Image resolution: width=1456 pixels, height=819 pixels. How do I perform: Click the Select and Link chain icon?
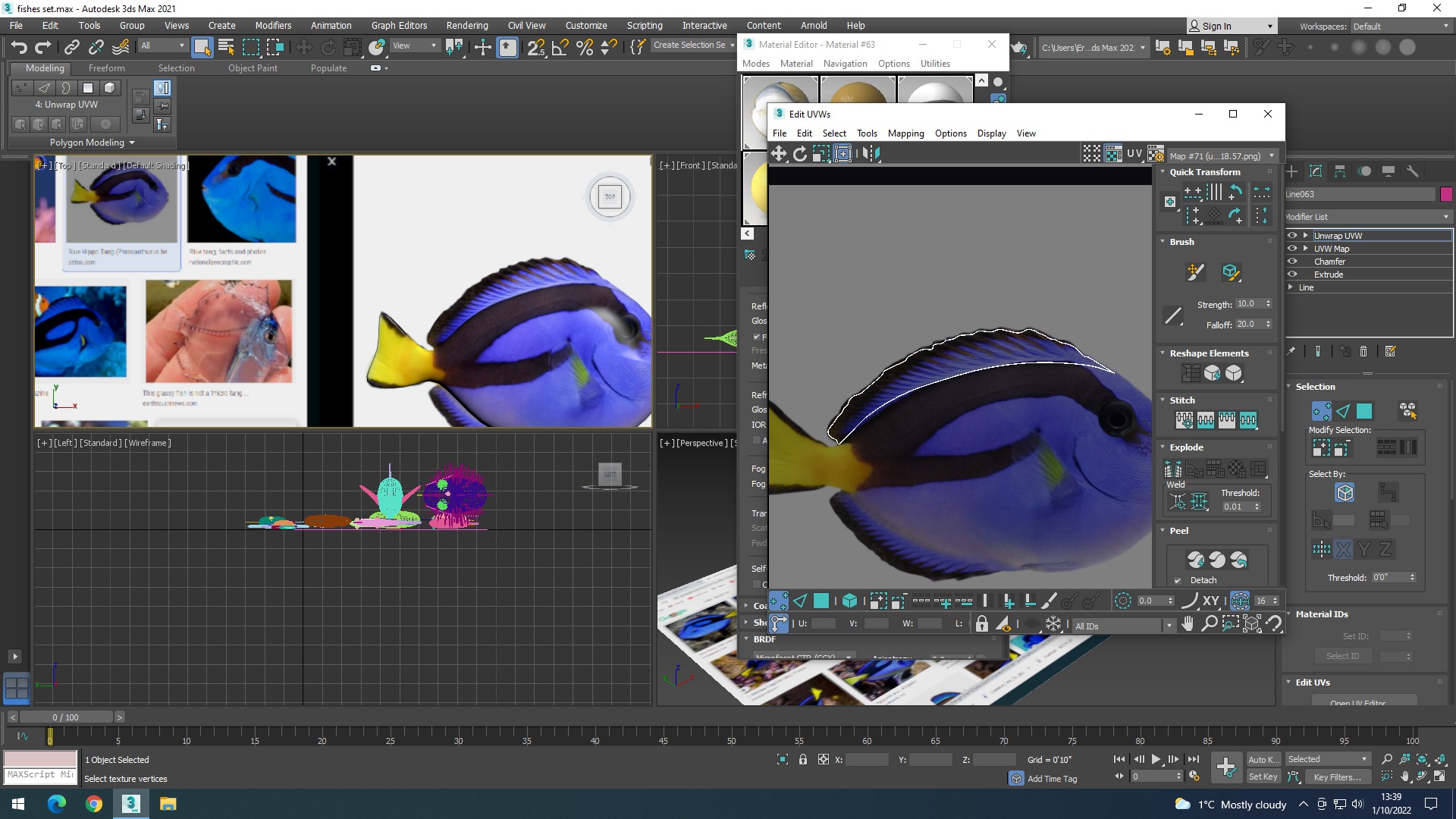(x=72, y=47)
